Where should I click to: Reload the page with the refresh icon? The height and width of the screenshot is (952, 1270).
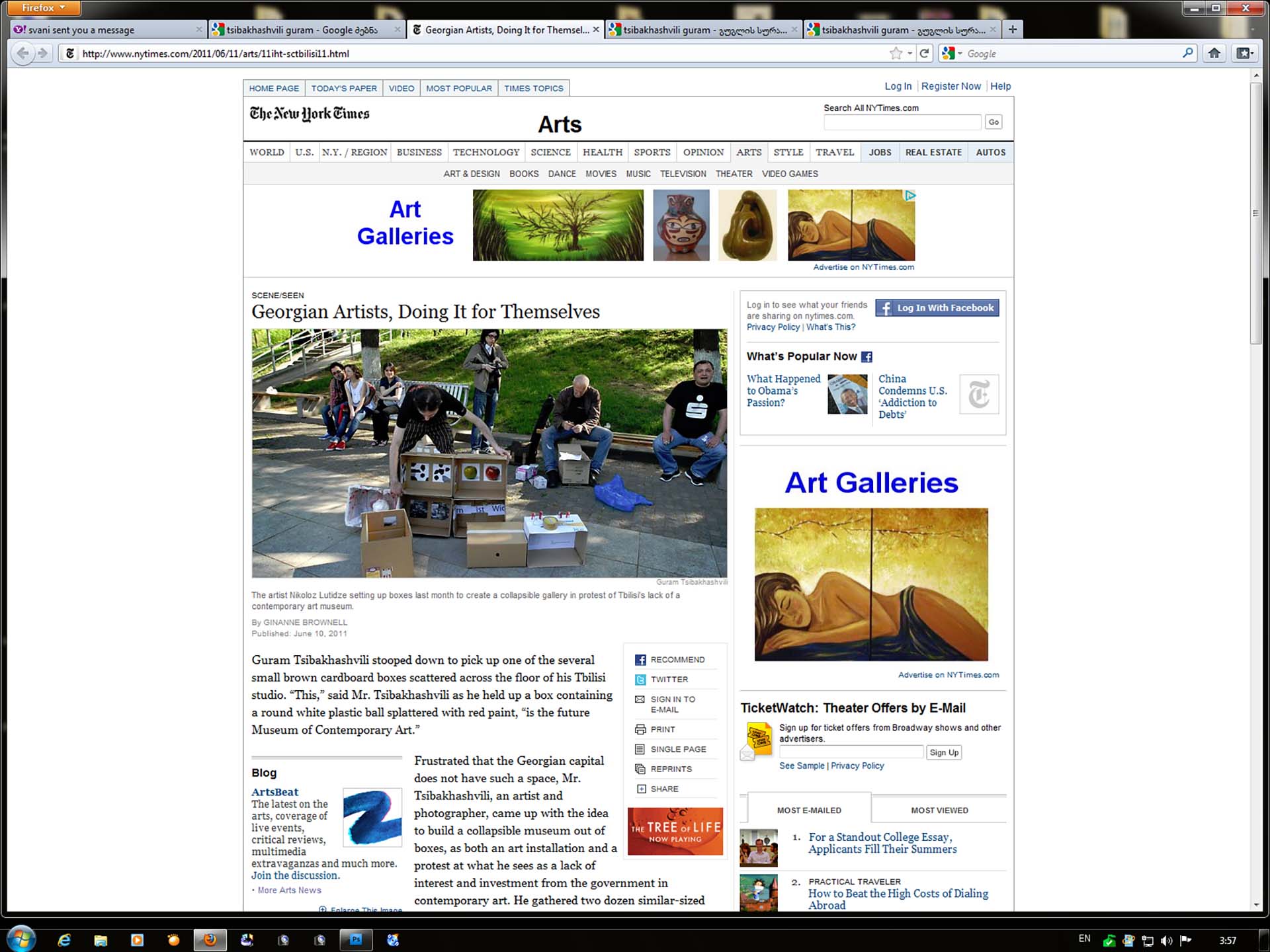point(924,54)
